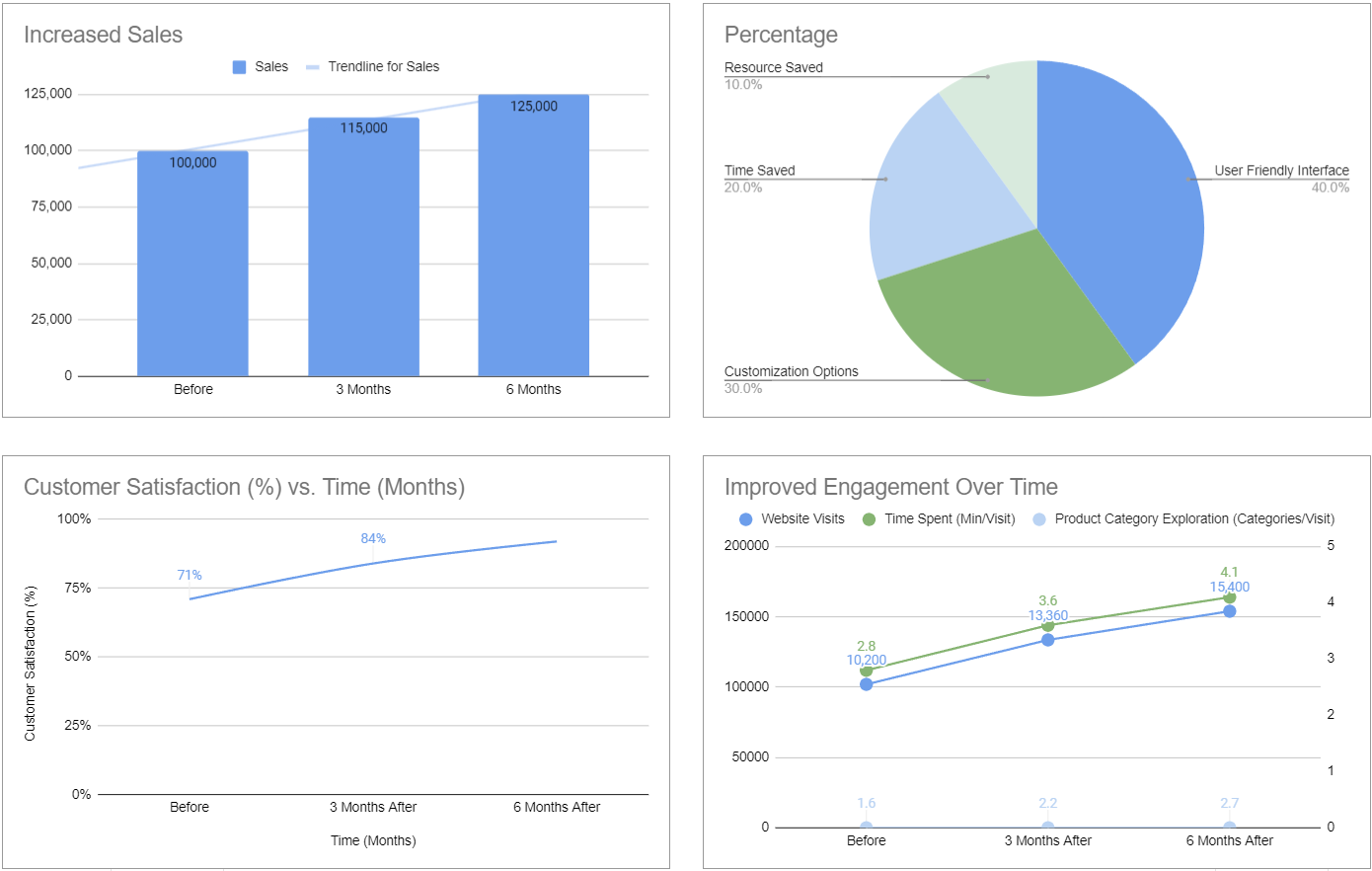Select the Website Visits legend dot
This screenshot has width=1372, height=871.
pyautogui.click(x=746, y=519)
